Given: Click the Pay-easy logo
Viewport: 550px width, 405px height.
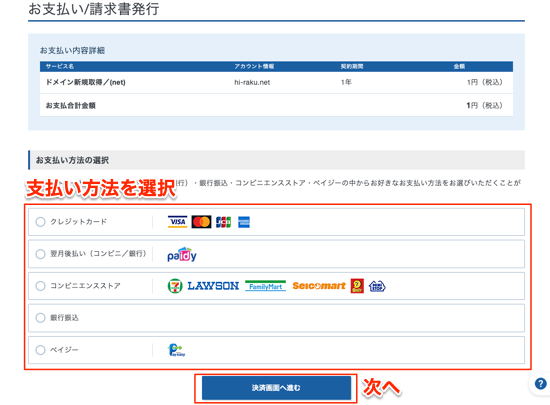Looking at the screenshot, I should [176, 350].
